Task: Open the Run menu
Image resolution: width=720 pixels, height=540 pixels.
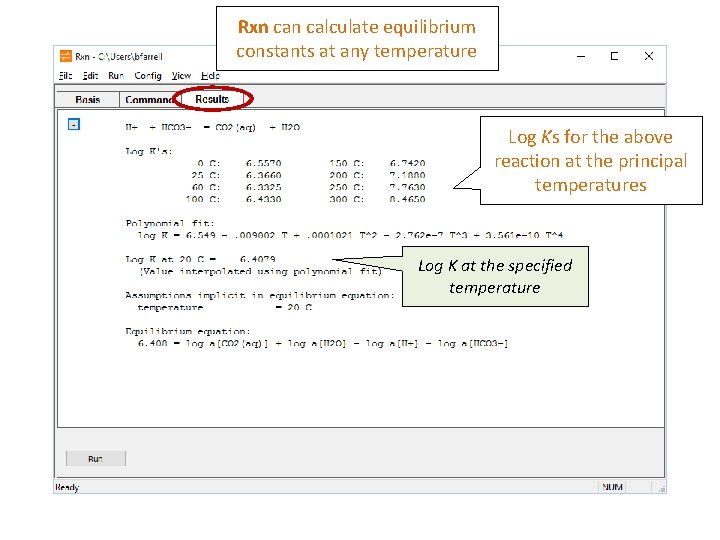Action: coord(116,76)
